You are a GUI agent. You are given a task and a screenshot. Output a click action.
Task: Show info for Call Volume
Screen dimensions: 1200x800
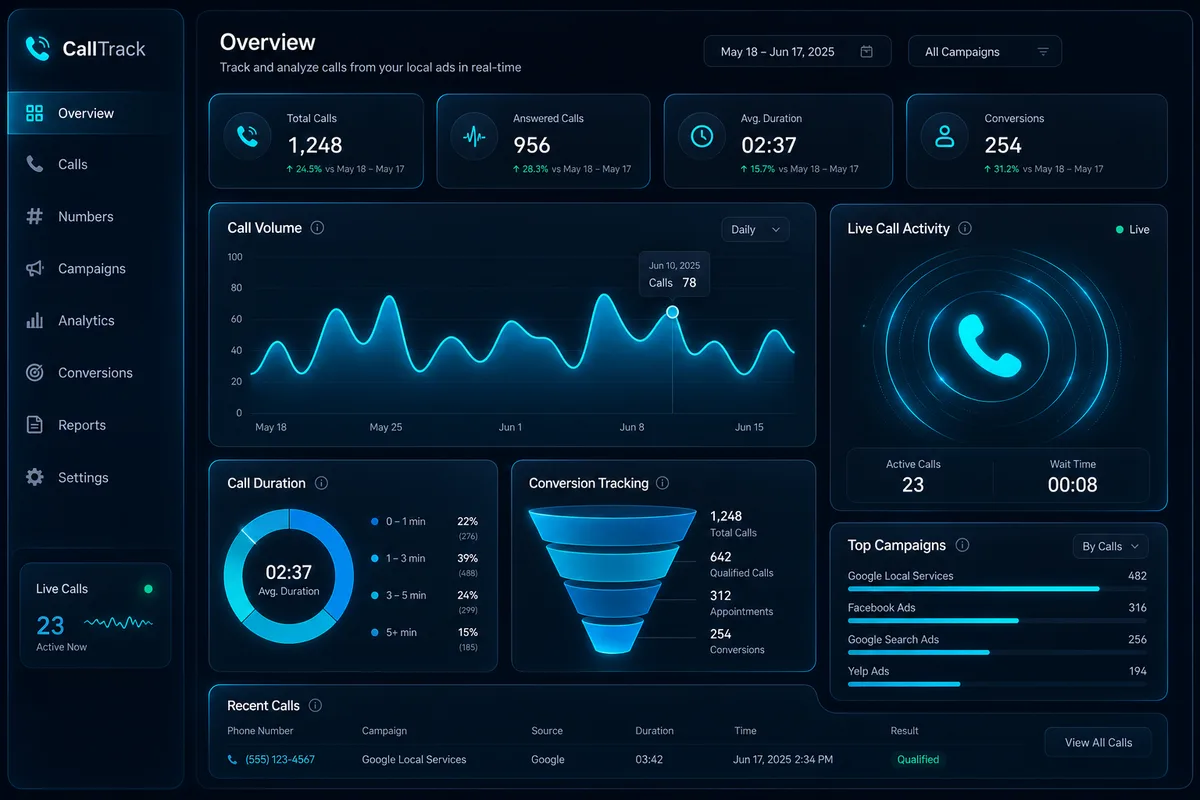point(317,228)
